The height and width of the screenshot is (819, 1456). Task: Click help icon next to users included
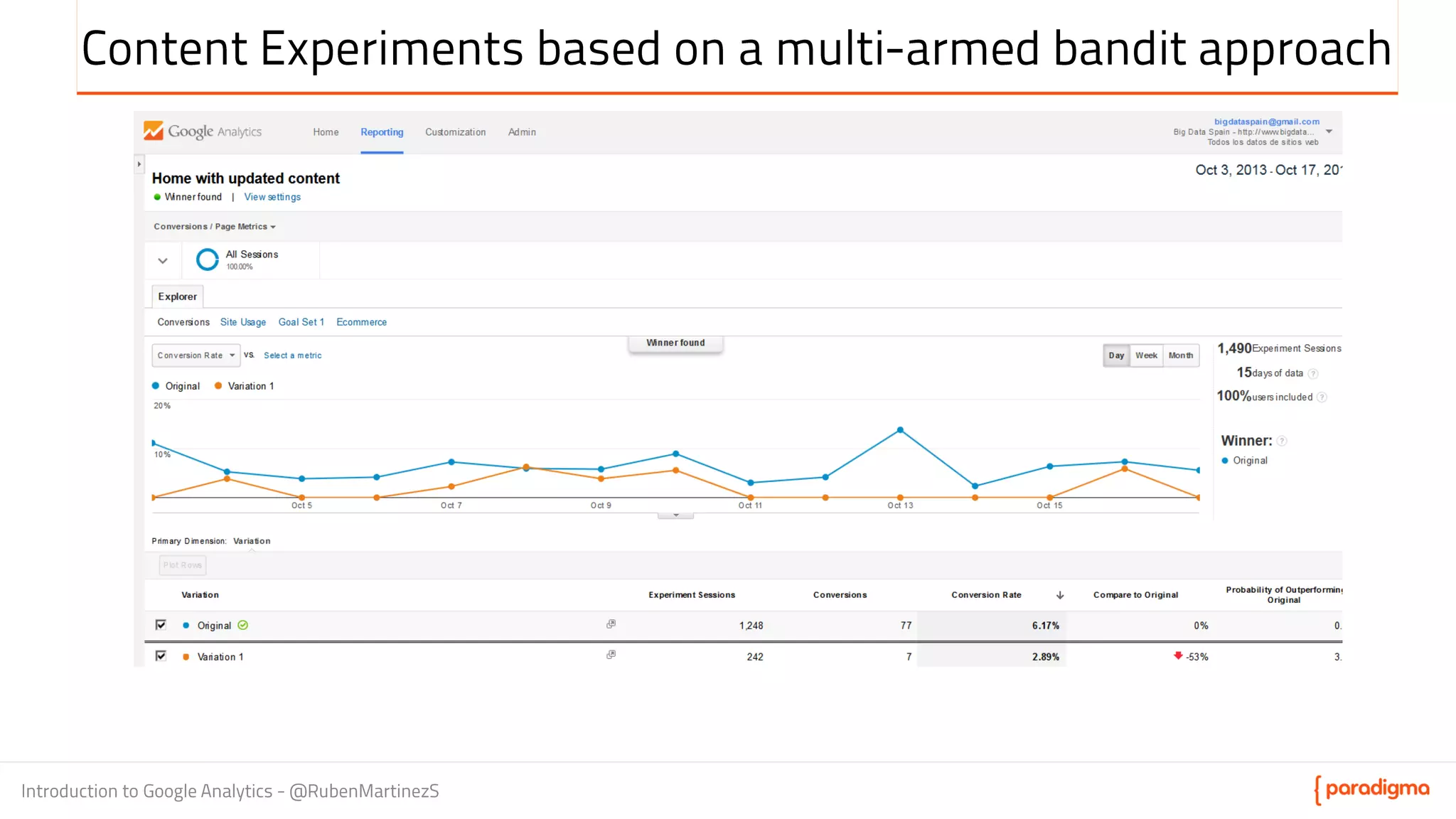coord(1322,397)
